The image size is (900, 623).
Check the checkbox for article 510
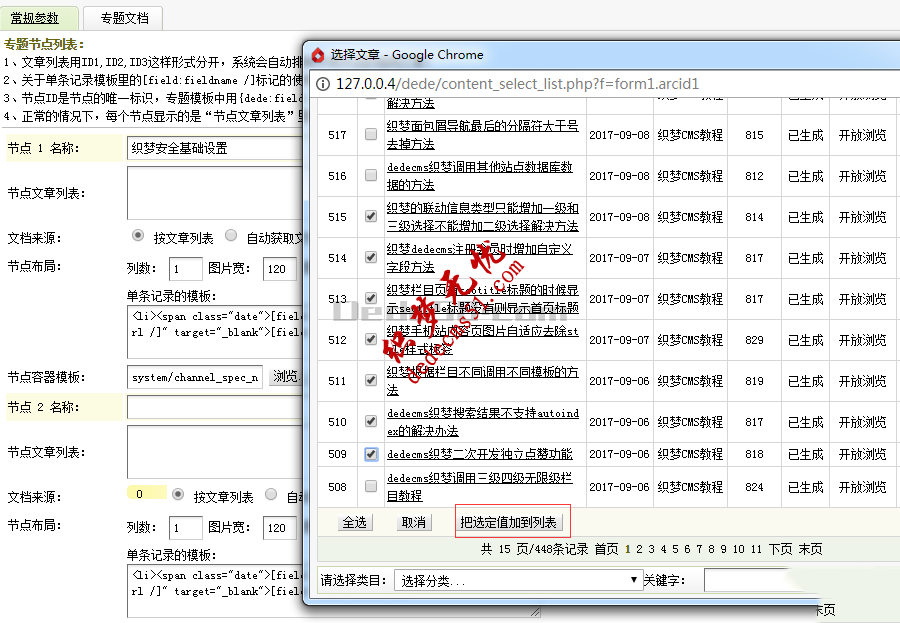370,421
